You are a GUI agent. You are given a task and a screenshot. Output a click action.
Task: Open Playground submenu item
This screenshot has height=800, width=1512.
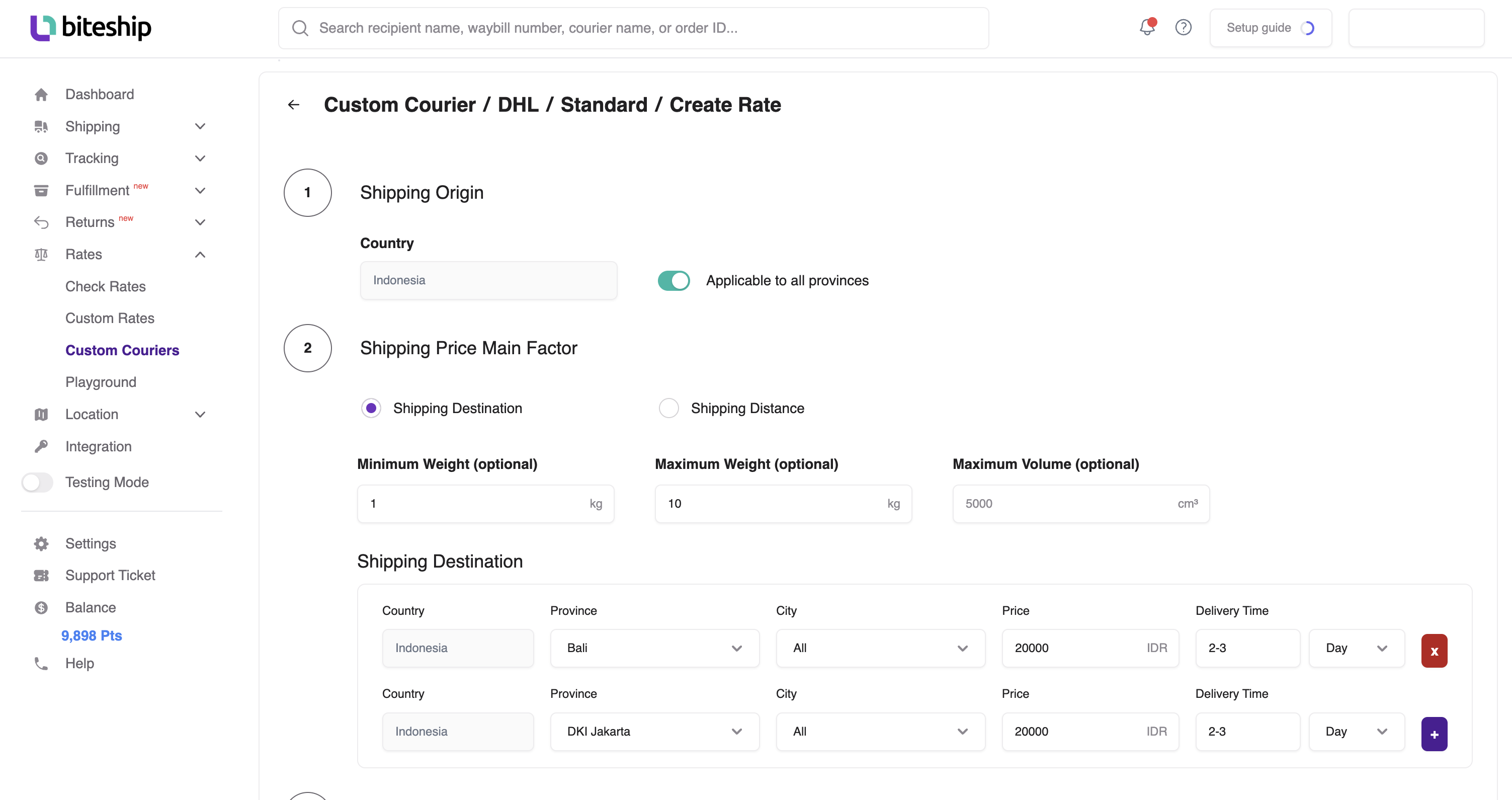(x=101, y=383)
